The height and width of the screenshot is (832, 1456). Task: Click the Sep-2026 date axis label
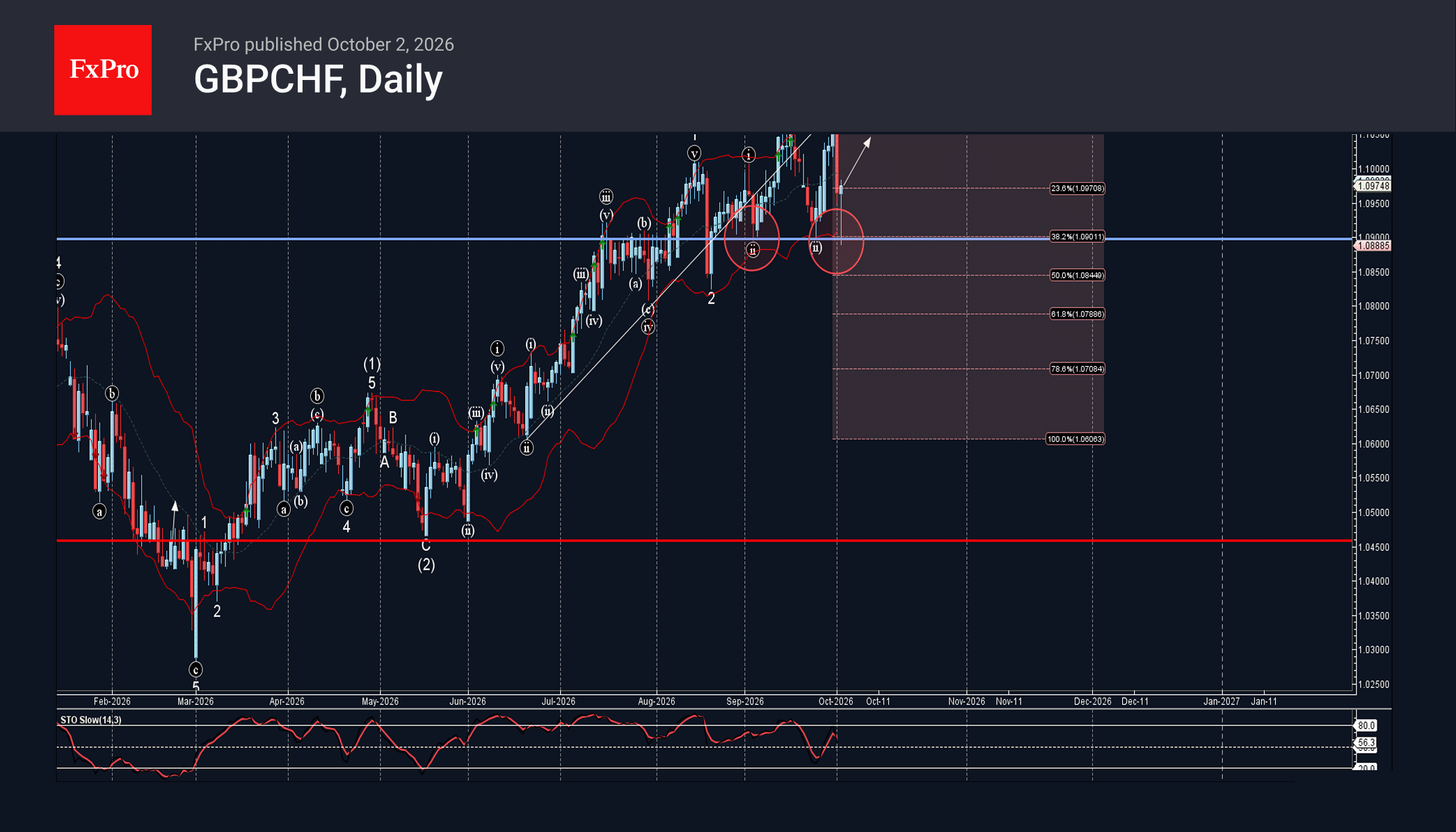[x=745, y=701]
